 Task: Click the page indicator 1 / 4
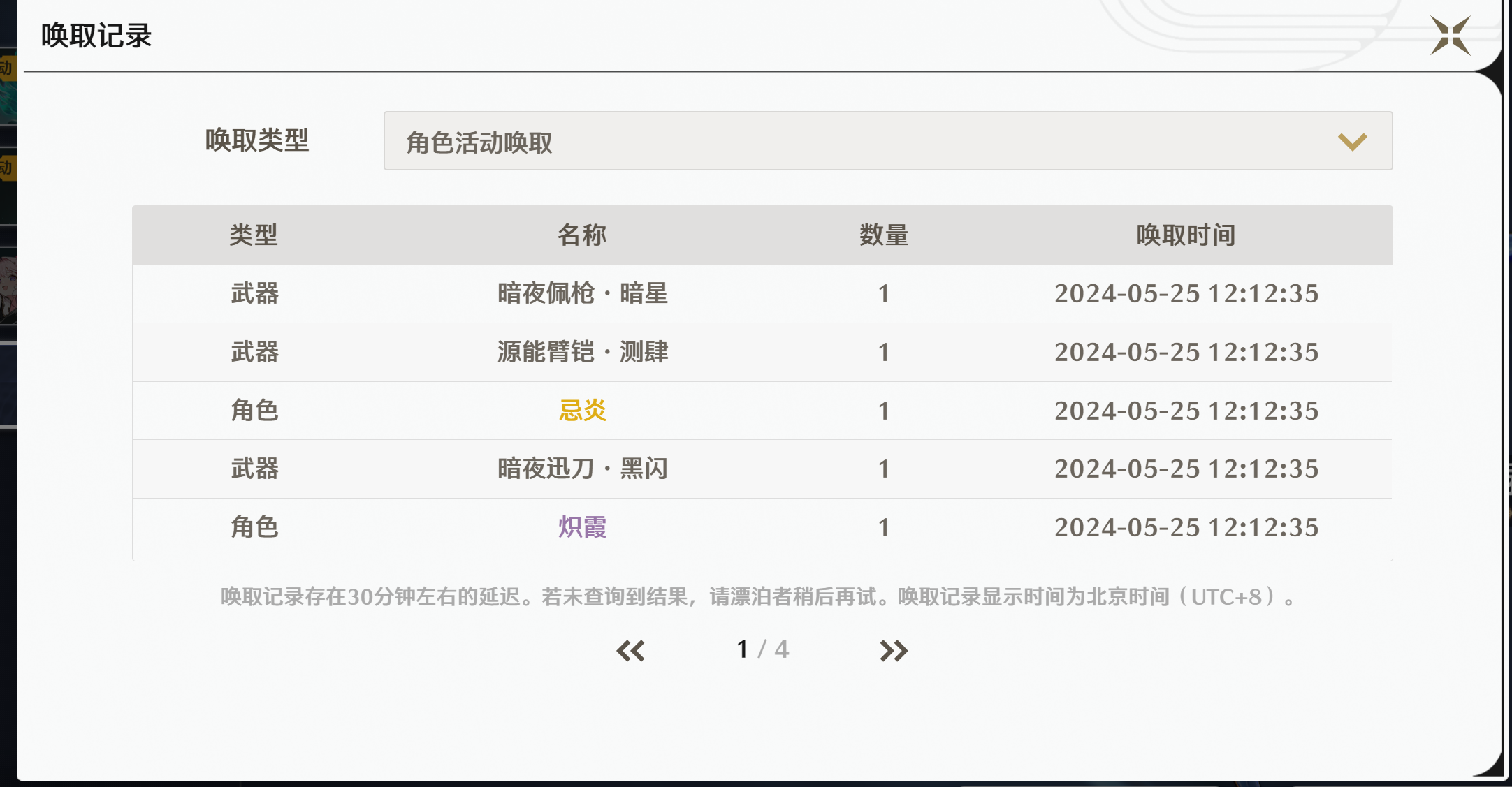click(x=762, y=649)
